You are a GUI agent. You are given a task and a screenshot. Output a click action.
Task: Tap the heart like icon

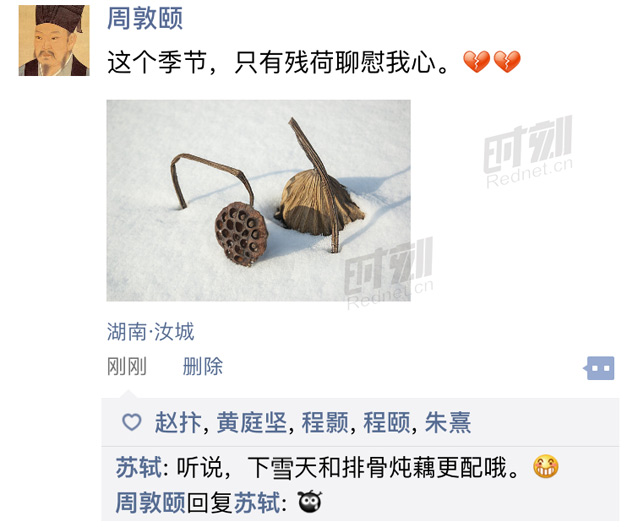[132, 422]
